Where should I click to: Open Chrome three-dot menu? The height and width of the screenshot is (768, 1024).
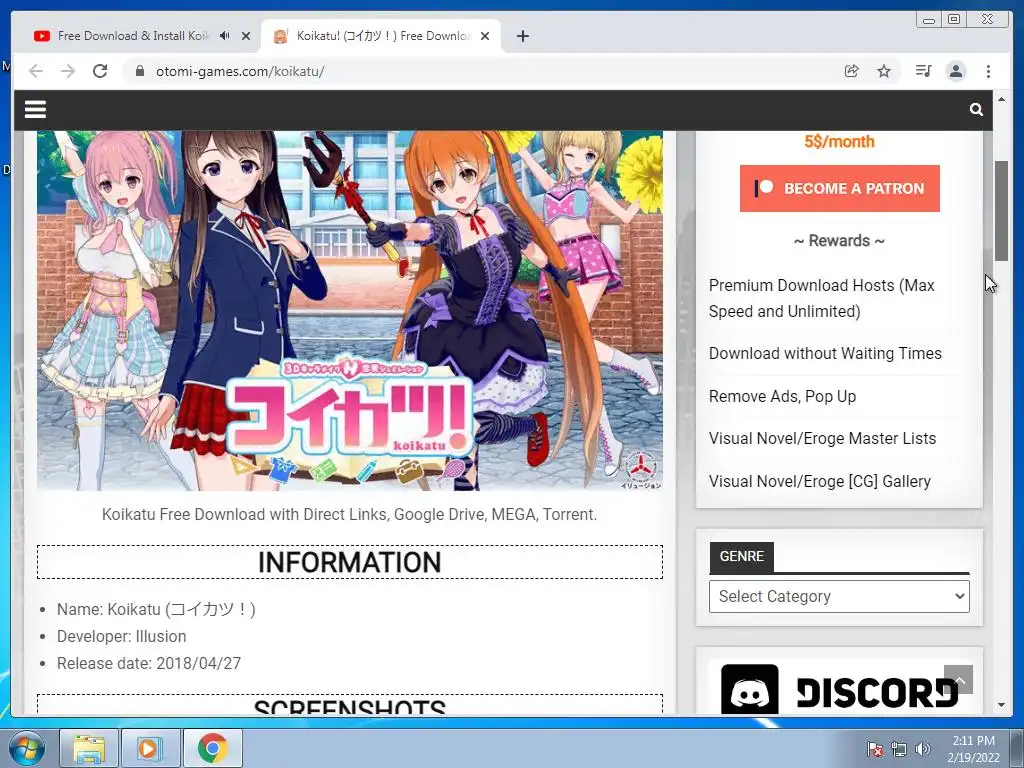click(x=988, y=71)
